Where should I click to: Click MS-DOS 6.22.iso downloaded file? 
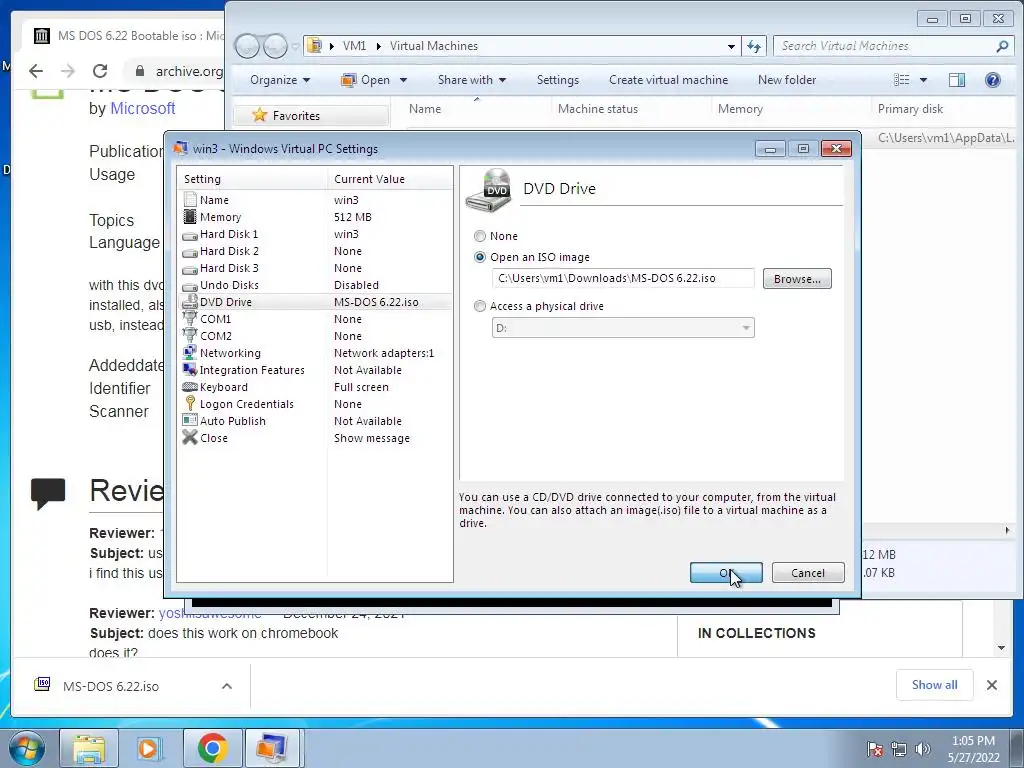[x=110, y=686]
